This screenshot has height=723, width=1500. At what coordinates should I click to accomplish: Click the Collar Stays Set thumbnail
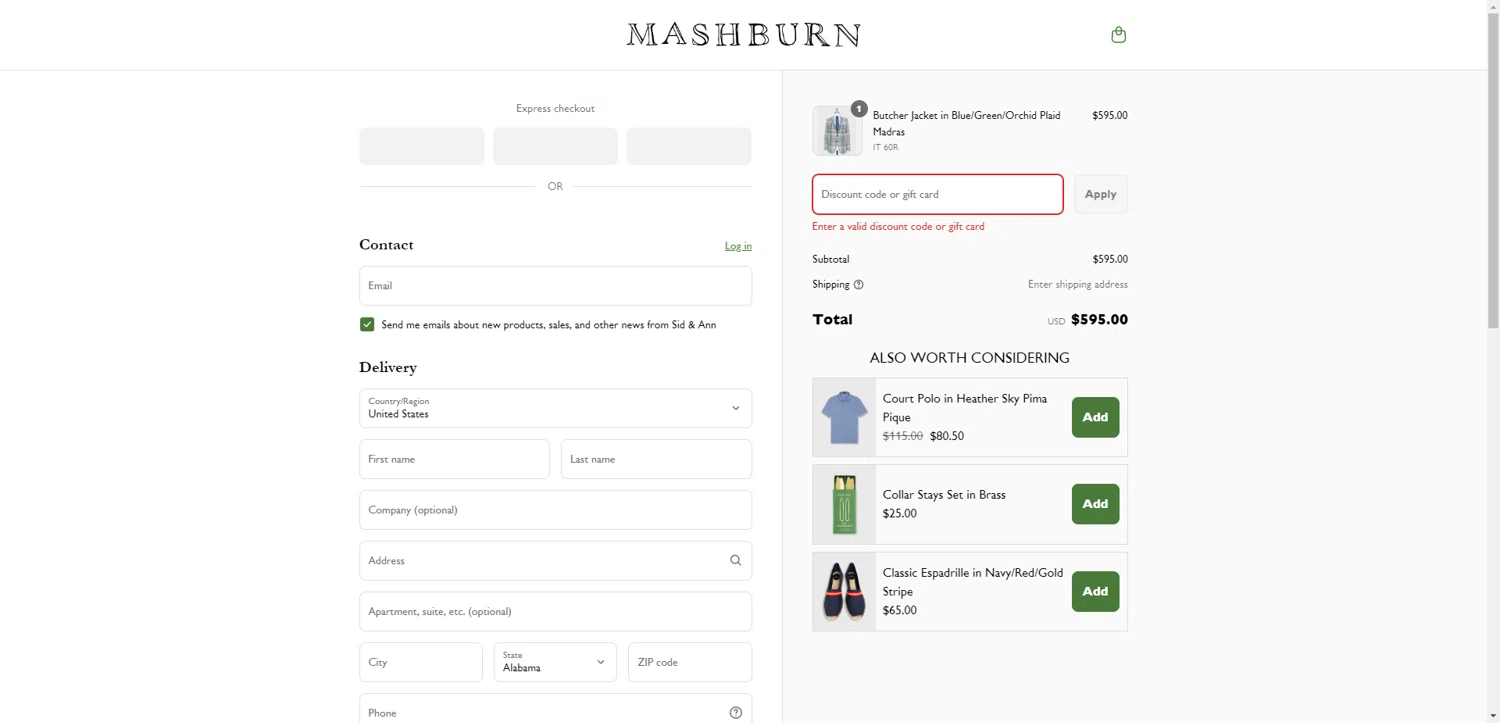coord(844,504)
